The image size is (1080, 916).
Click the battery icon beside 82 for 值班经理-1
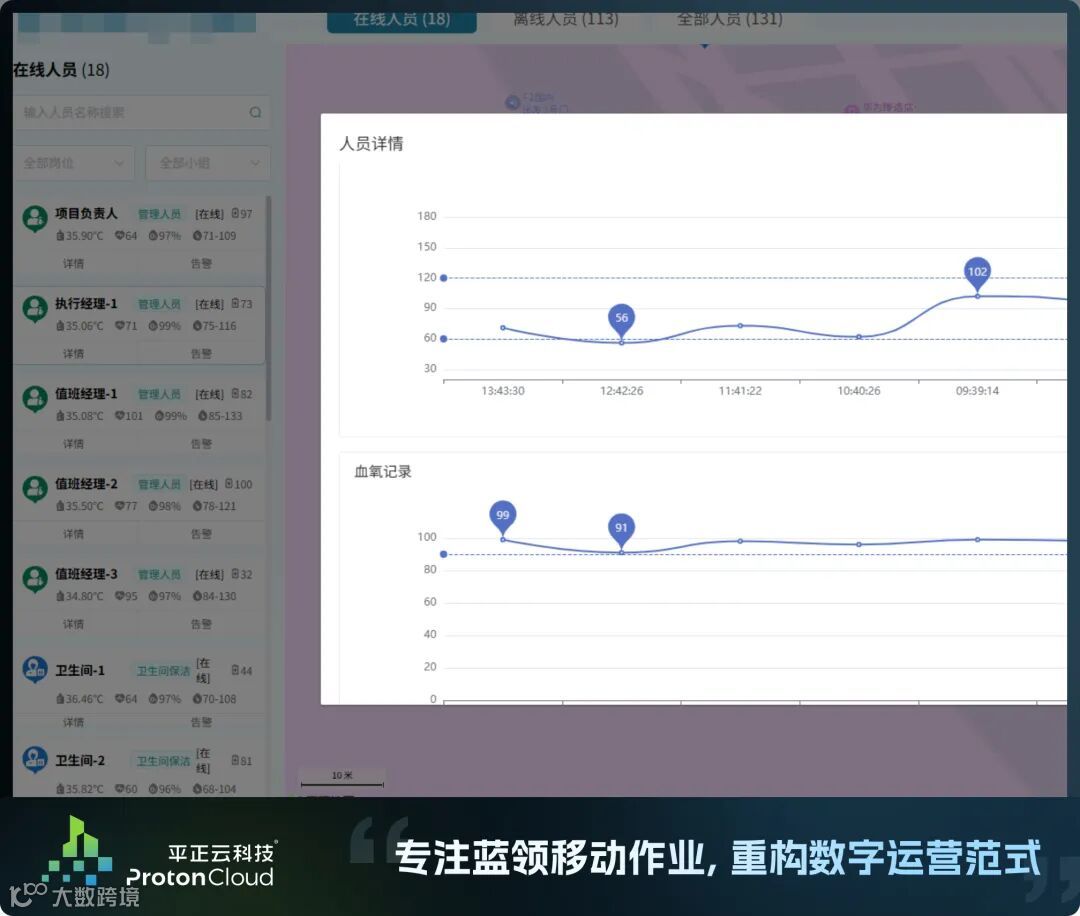click(x=236, y=394)
